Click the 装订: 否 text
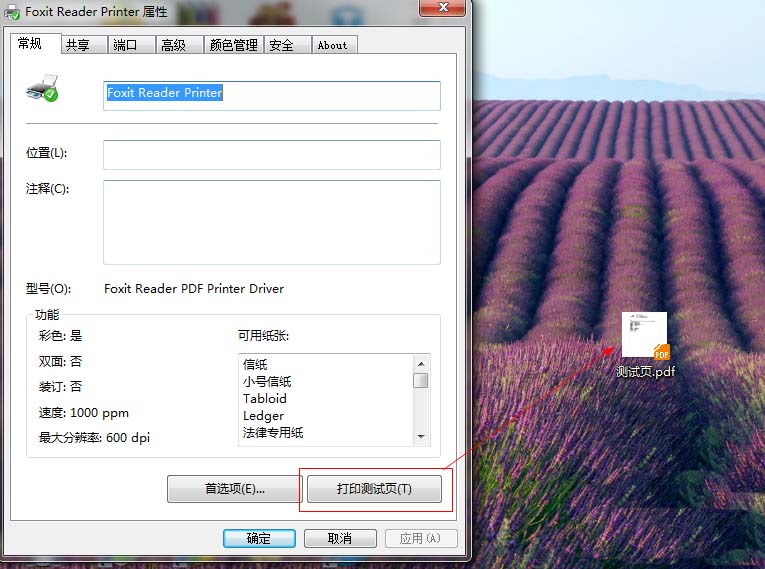765x569 pixels. [60, 387]
